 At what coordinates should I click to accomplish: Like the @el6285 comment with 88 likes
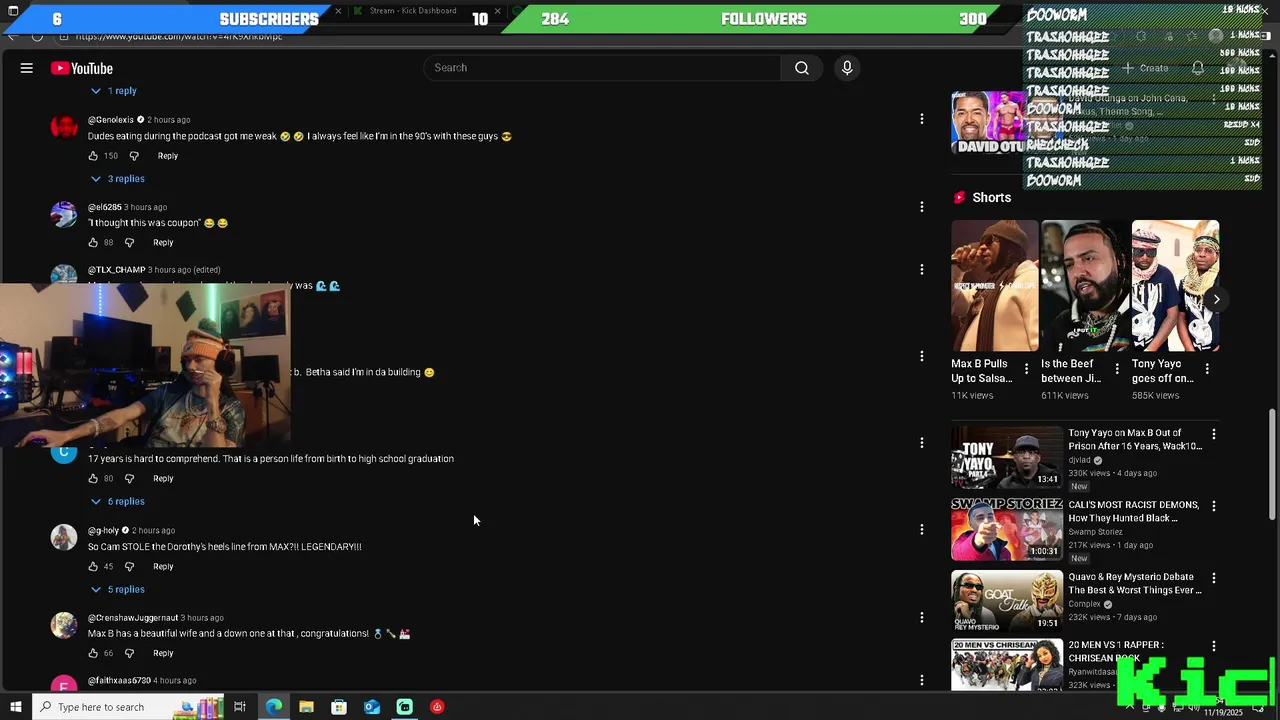[x=93, y=243]
